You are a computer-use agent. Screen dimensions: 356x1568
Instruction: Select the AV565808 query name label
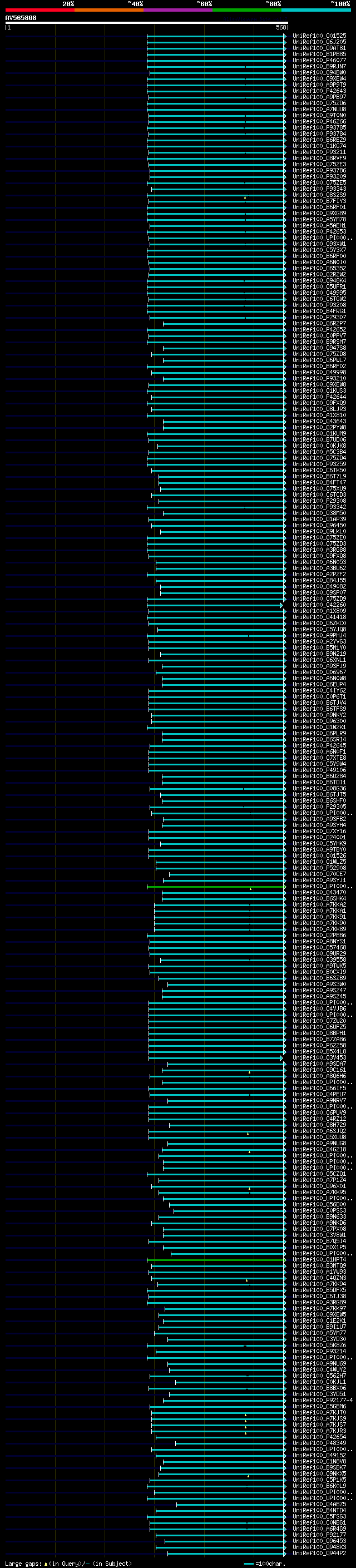click(x=21, y=18)
